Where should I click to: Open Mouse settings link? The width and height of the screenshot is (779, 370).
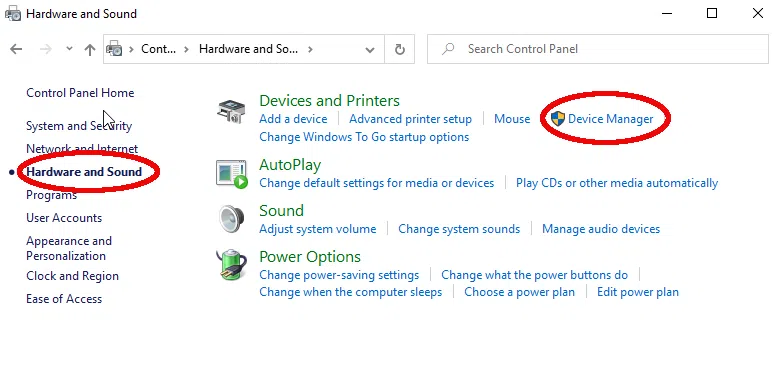point(512,119)
